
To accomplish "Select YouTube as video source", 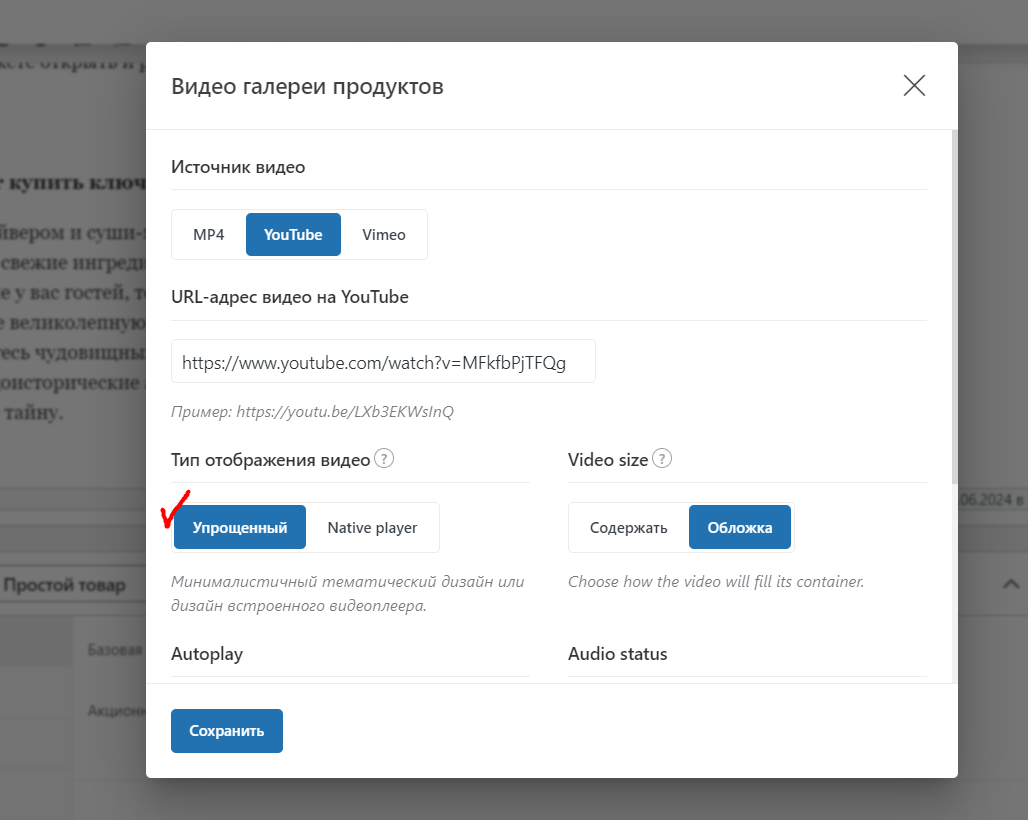I will coord(293,235).
